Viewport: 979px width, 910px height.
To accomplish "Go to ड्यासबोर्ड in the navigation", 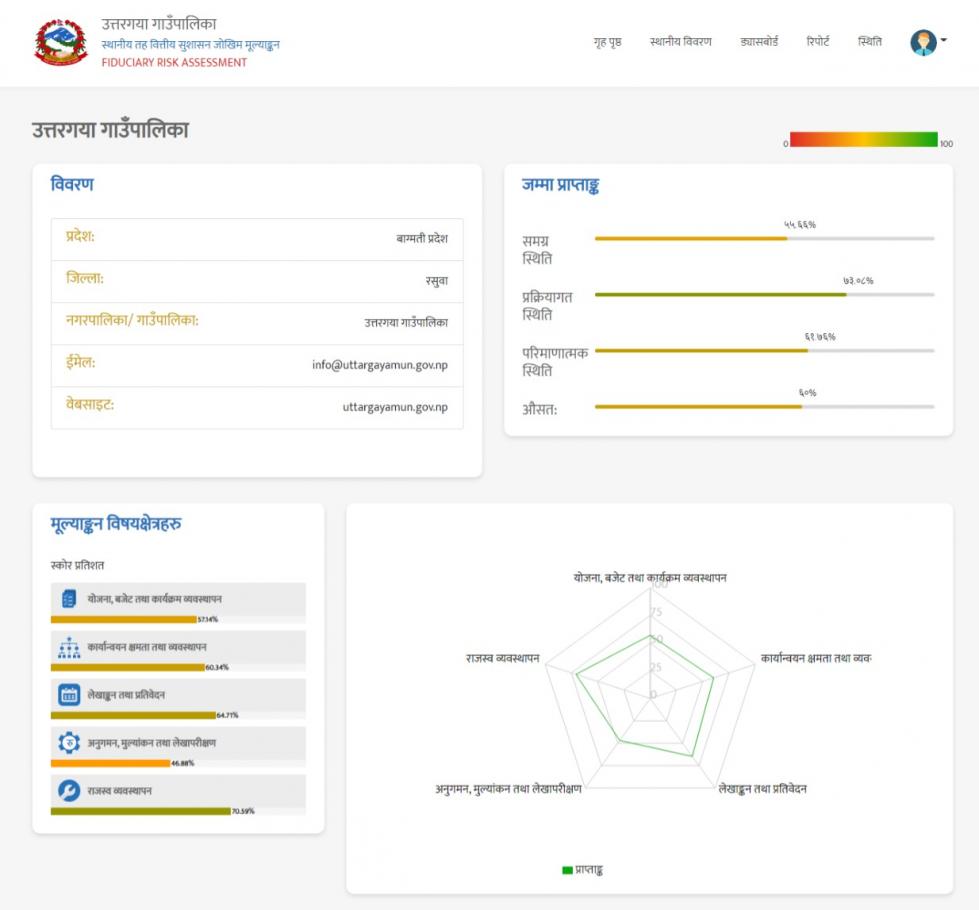I will click(x=759, y=42).
